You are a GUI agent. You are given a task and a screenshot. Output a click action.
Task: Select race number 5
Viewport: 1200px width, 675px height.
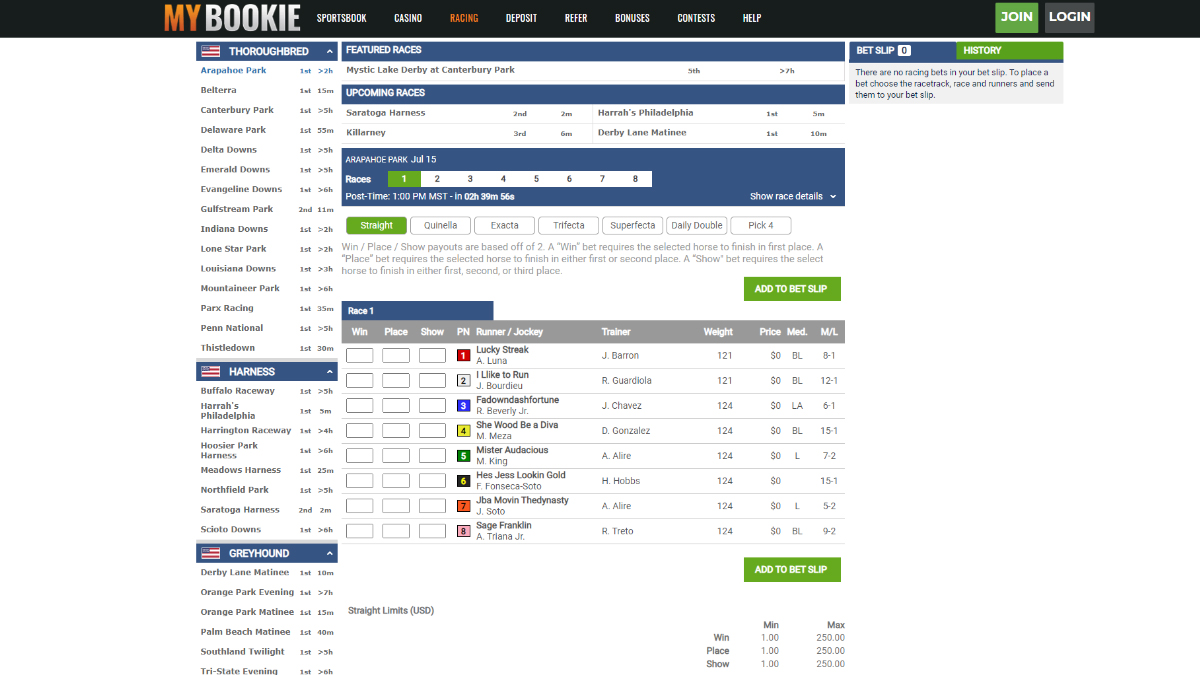pos(536,179)
